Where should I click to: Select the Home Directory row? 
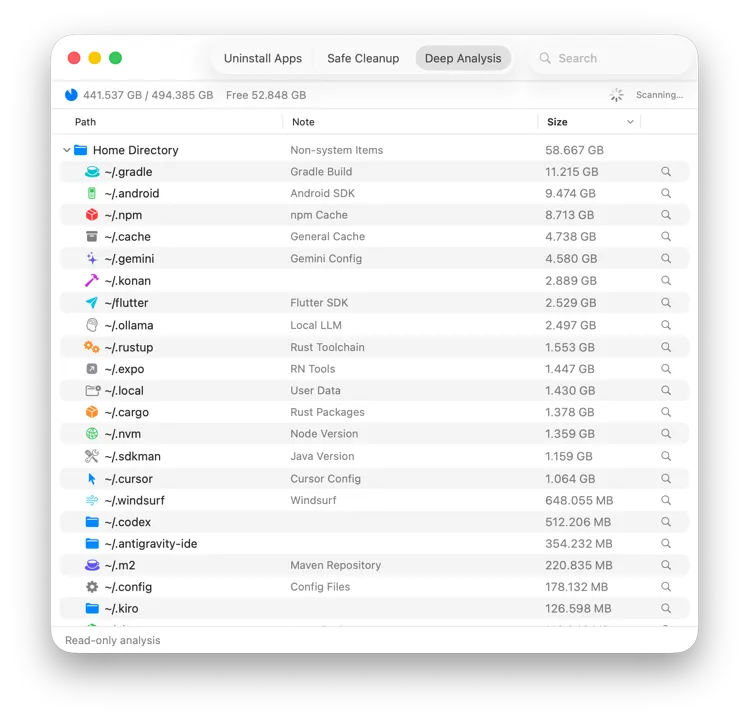tap(374, 150)
